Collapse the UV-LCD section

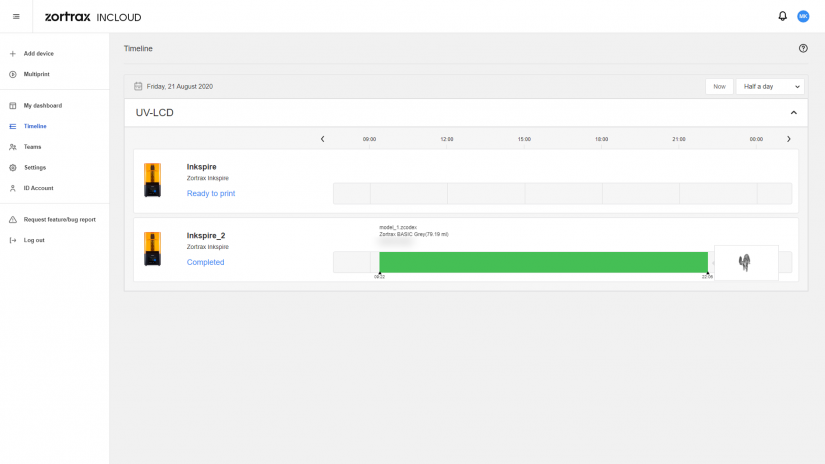point(793,113)
